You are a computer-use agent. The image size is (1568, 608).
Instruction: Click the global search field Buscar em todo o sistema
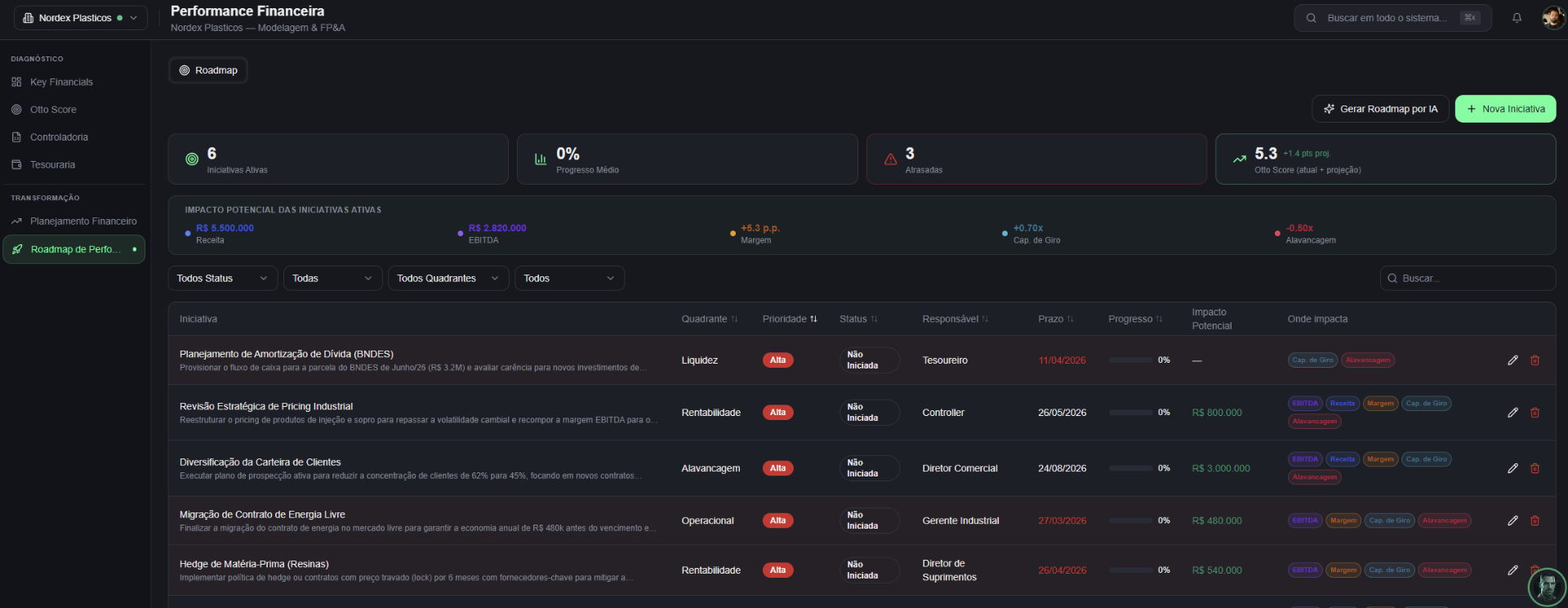[1392, 18]
